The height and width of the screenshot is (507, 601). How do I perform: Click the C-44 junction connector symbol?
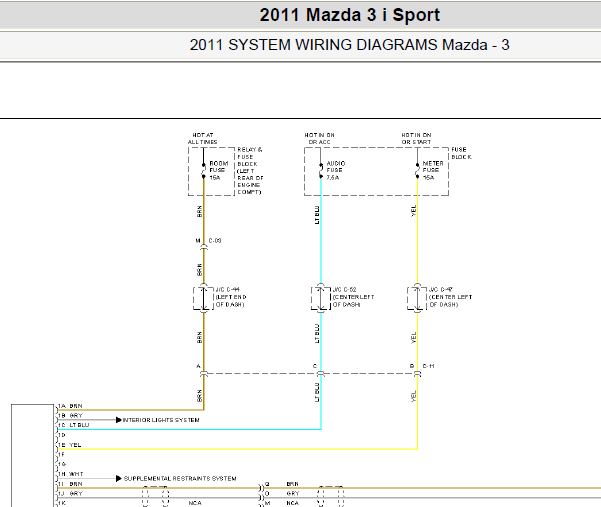pos(204,298)
